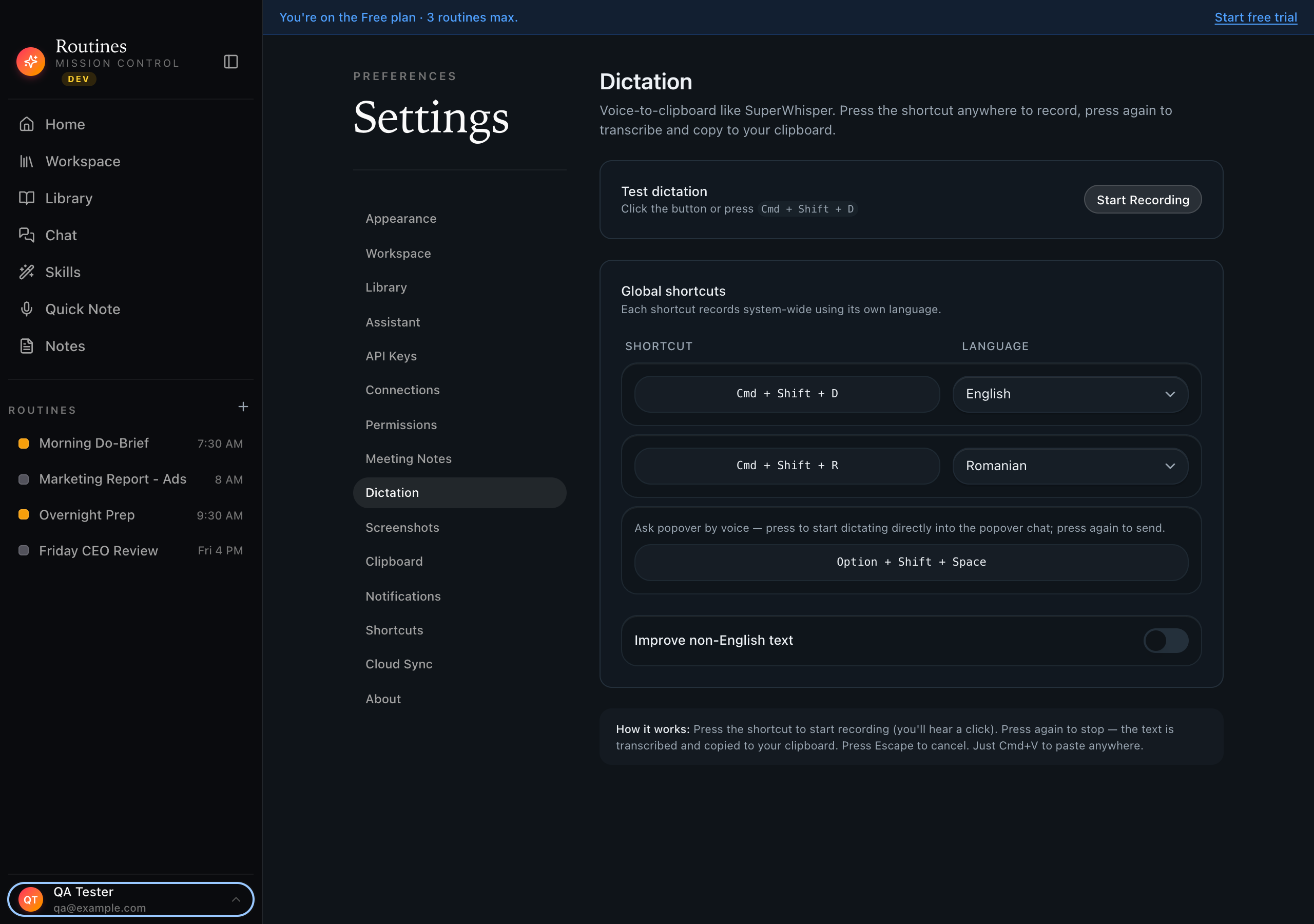This screenshot has width=1314, height=924.
Task: Click the Quick Note microphone icon
Action: click(26, 309)
